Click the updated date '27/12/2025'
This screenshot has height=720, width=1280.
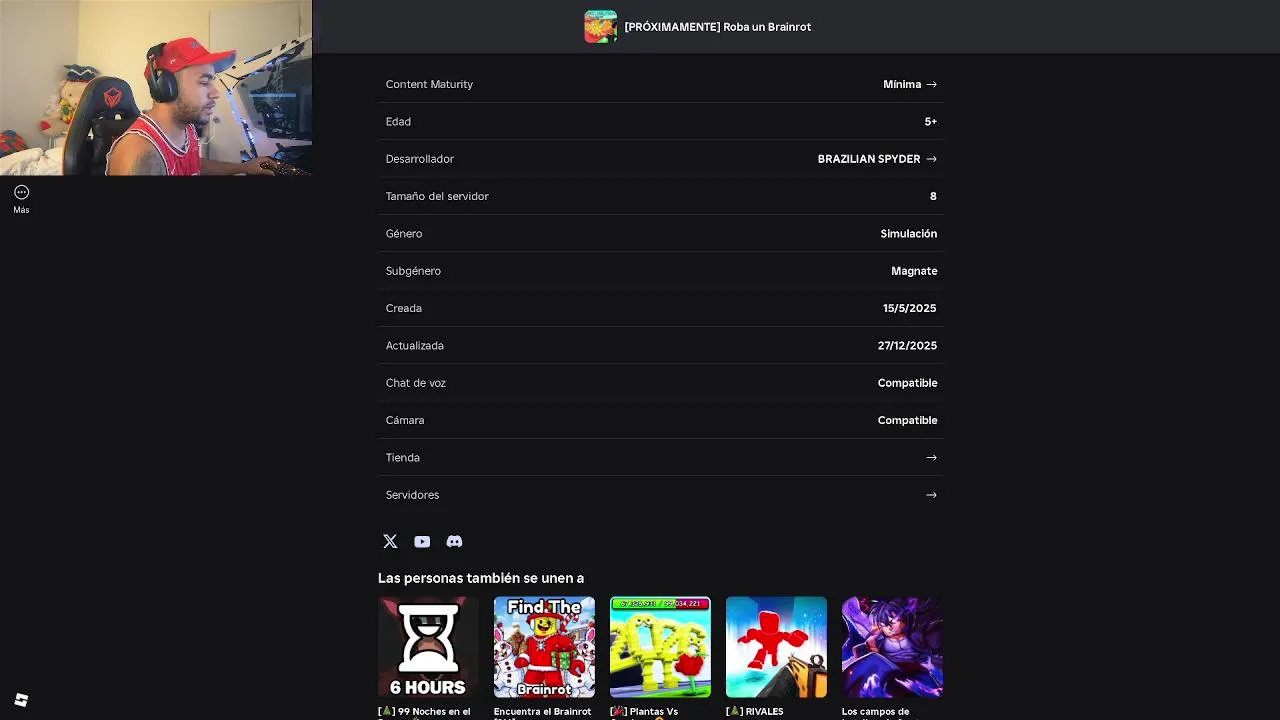[907, 346]
